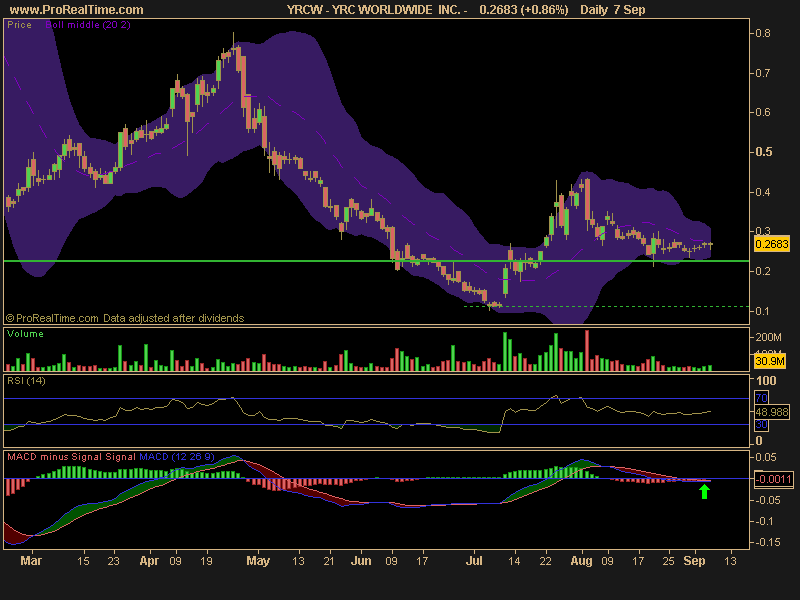The width and height of the screenshot is (800, 600).
Task: Click the yellow 0.2683 price tag
Action: pyautogui.click(x=772, y=244)
